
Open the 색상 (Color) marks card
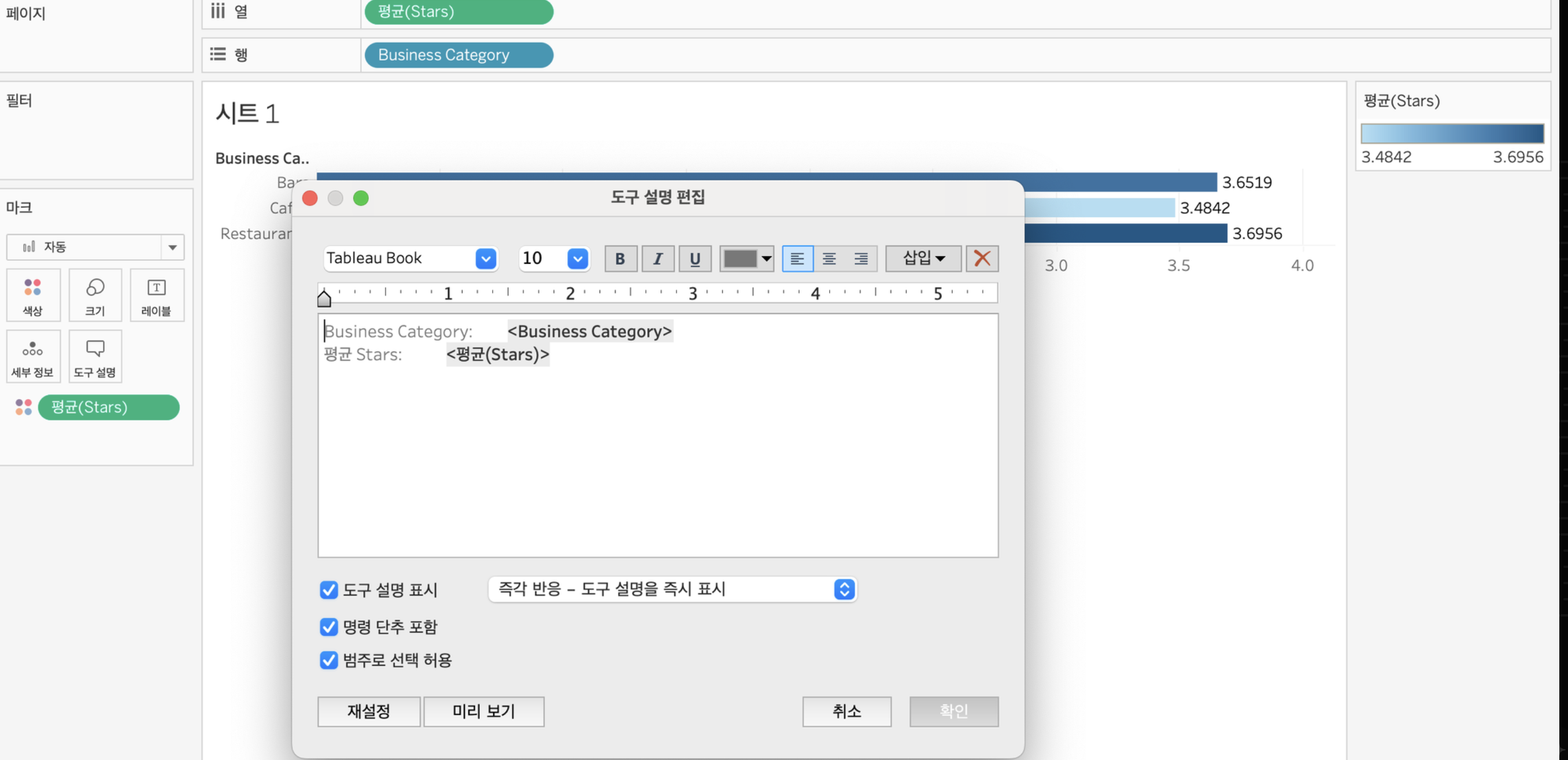click(33, 296)
